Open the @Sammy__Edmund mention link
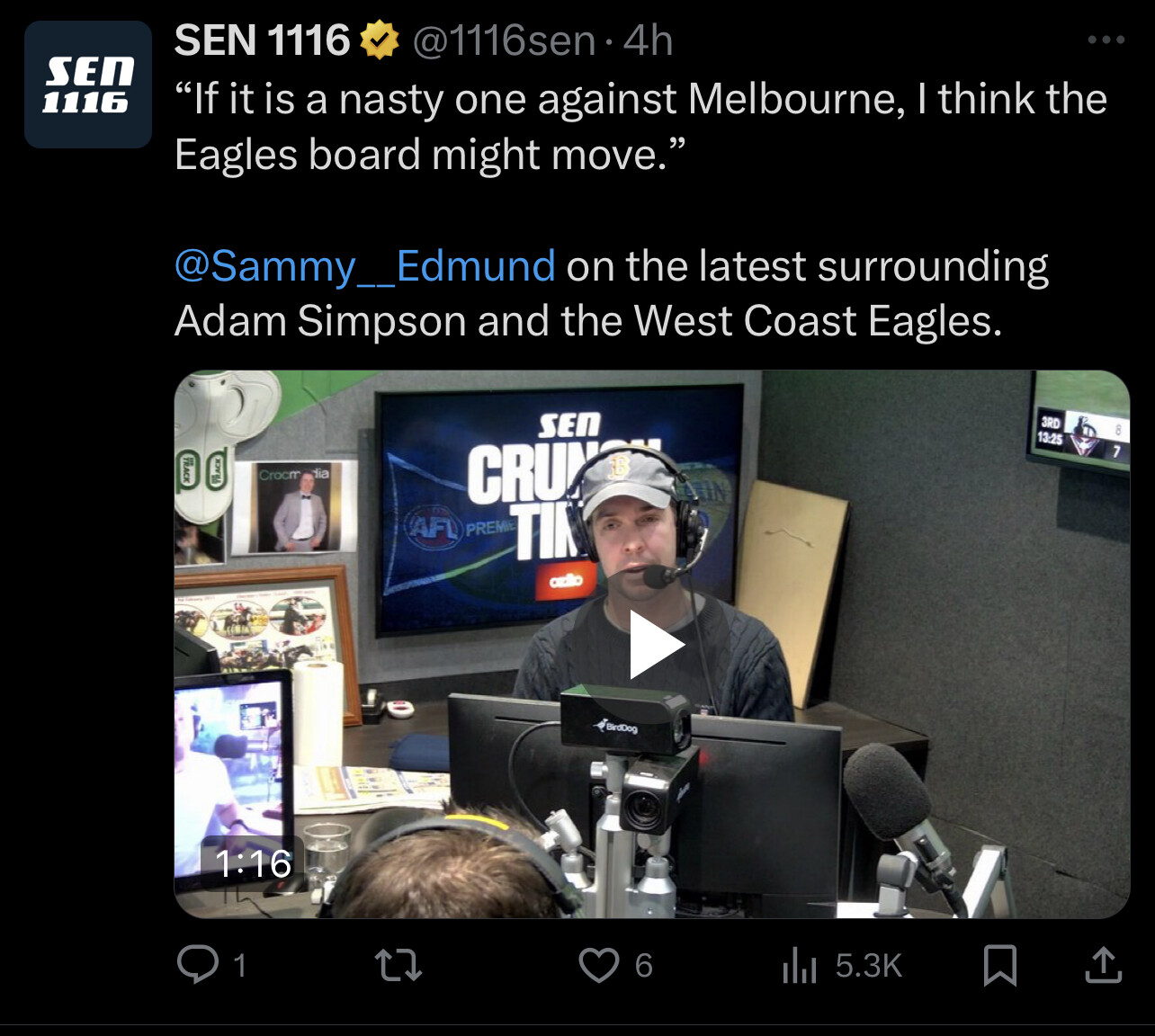This screenshot has height=1036, width=1155. coord(365,267)
